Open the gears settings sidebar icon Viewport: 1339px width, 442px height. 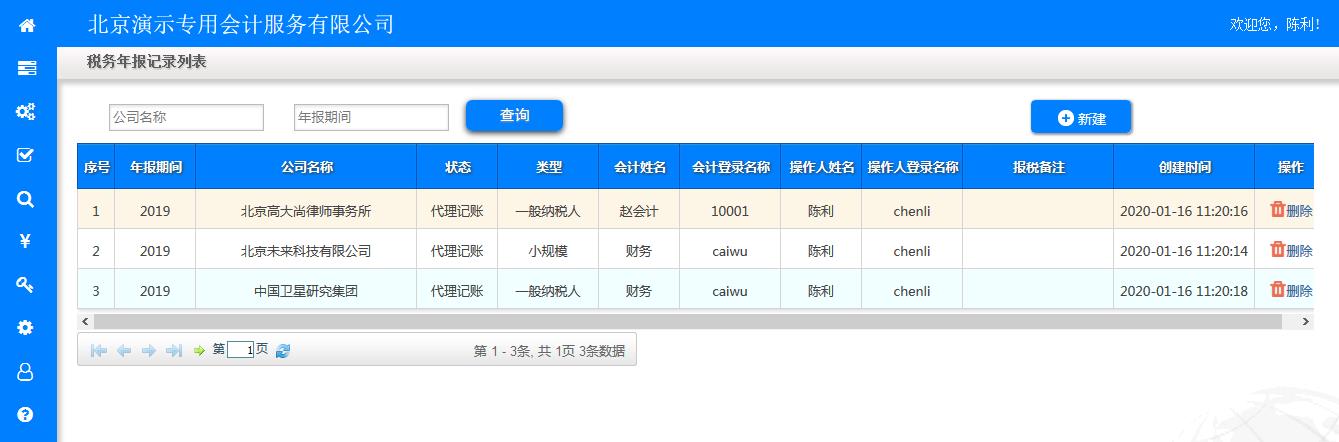pyautogui.click(x=27, y=112)
